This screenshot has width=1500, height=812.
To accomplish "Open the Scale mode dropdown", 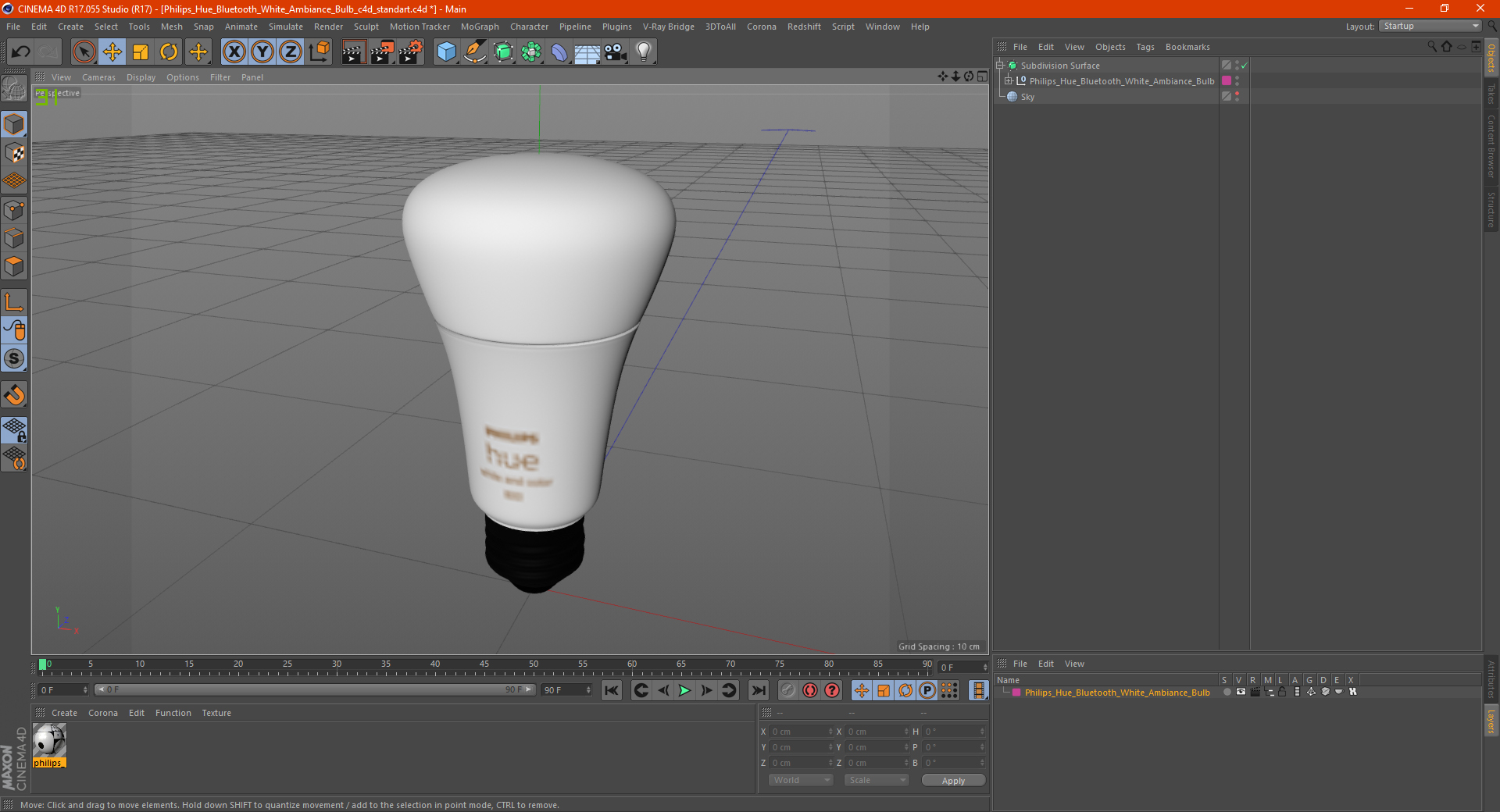I will pyautogui.click(x=877, y=780).
